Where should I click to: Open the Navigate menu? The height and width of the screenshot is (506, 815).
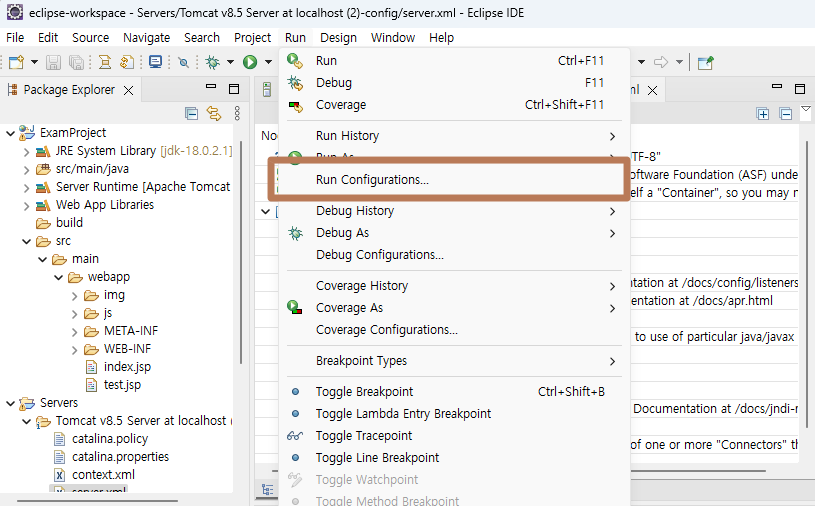[x=147, y=37]
